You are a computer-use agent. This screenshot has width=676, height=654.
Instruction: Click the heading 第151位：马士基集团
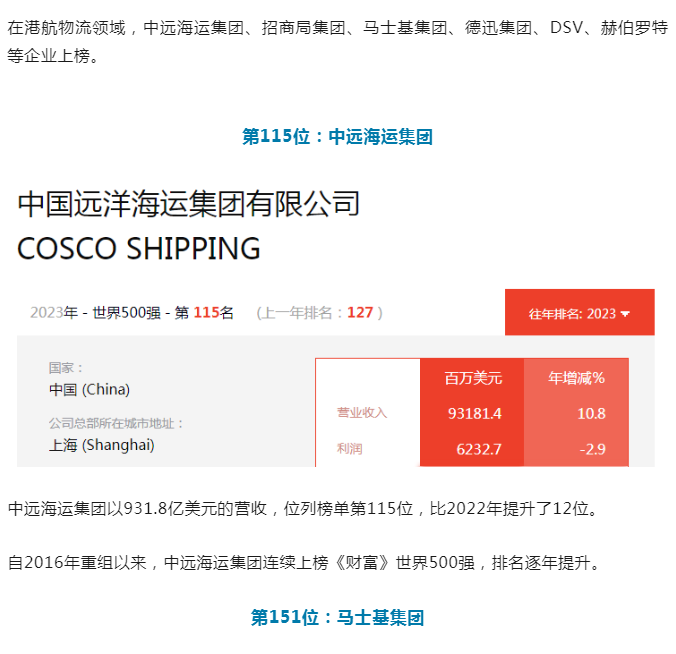click(x=338, y=617)
